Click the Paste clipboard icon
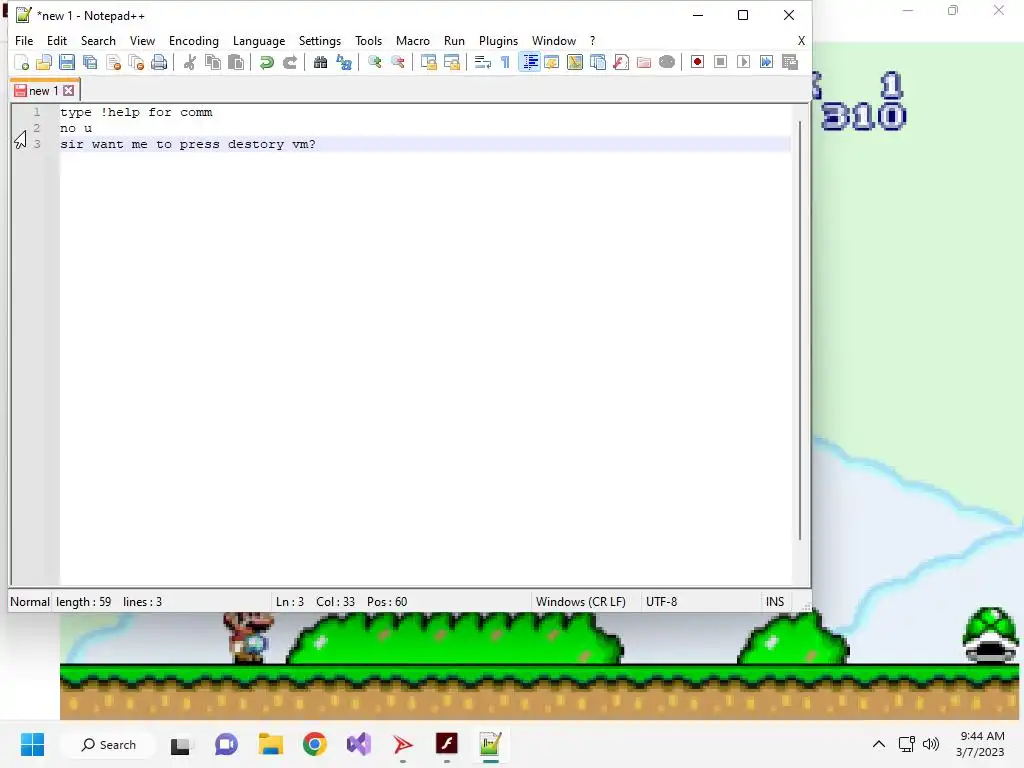This screenshot has height=768, width=1024. pyautogui.click(x=236, y=63)
